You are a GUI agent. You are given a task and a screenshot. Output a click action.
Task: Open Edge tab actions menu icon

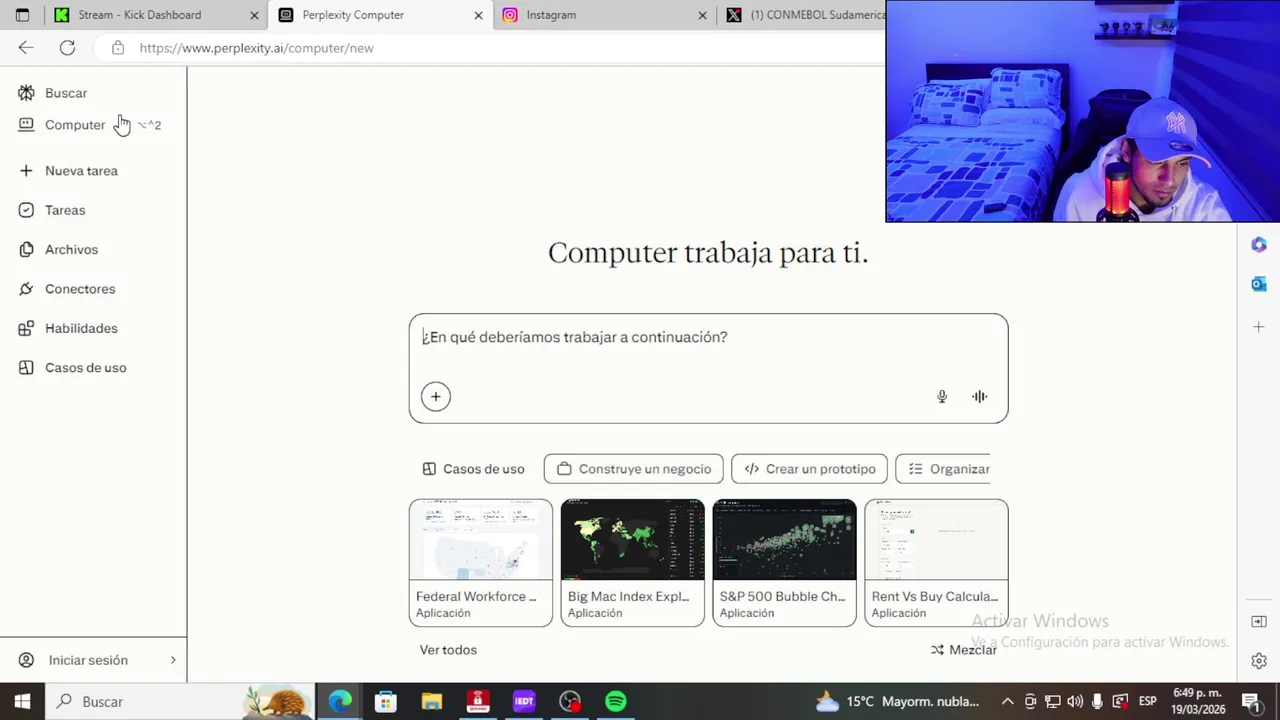click(22, 15)
